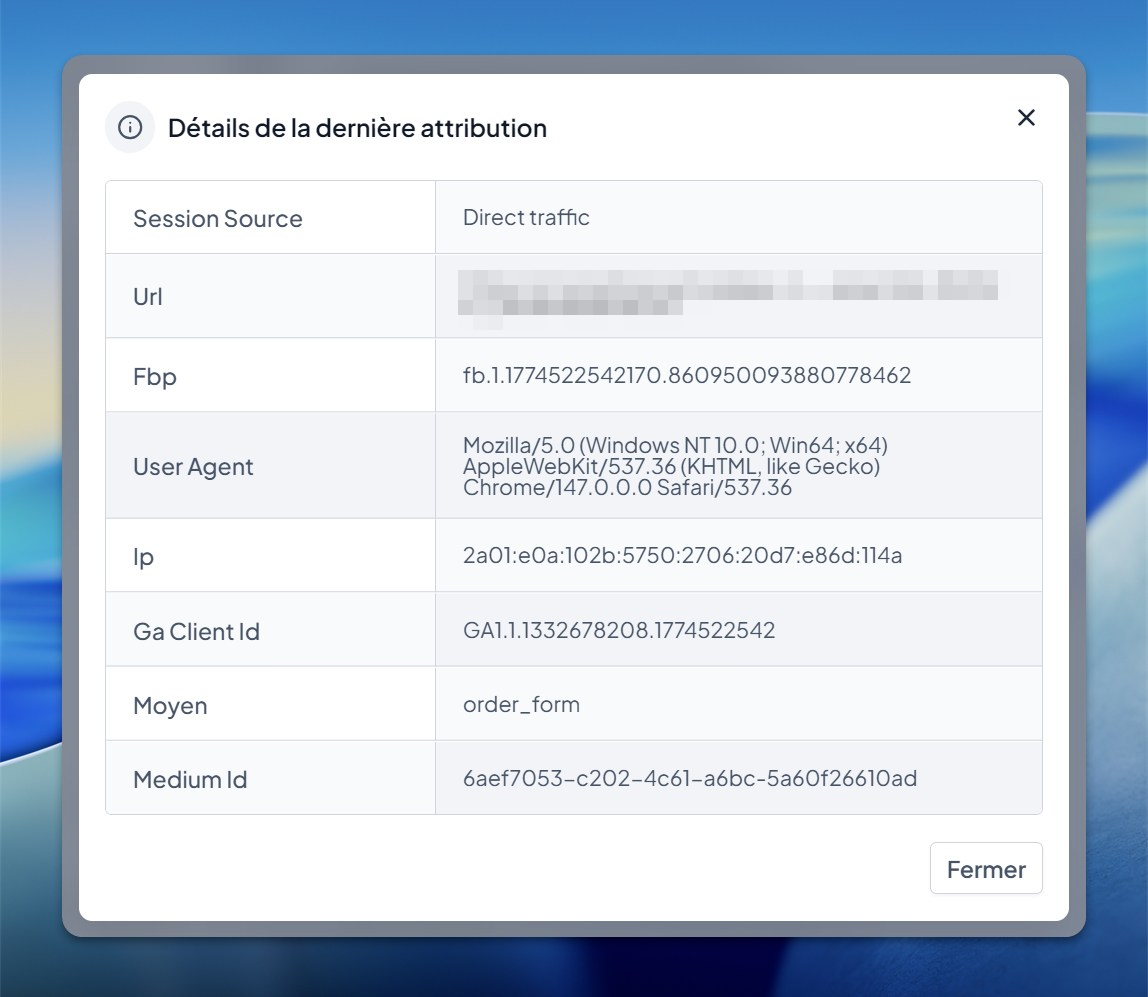Close the dialog with the X icon
Image resolution: width=1148 pixels, height=997 pixels.
(1026, 118)
